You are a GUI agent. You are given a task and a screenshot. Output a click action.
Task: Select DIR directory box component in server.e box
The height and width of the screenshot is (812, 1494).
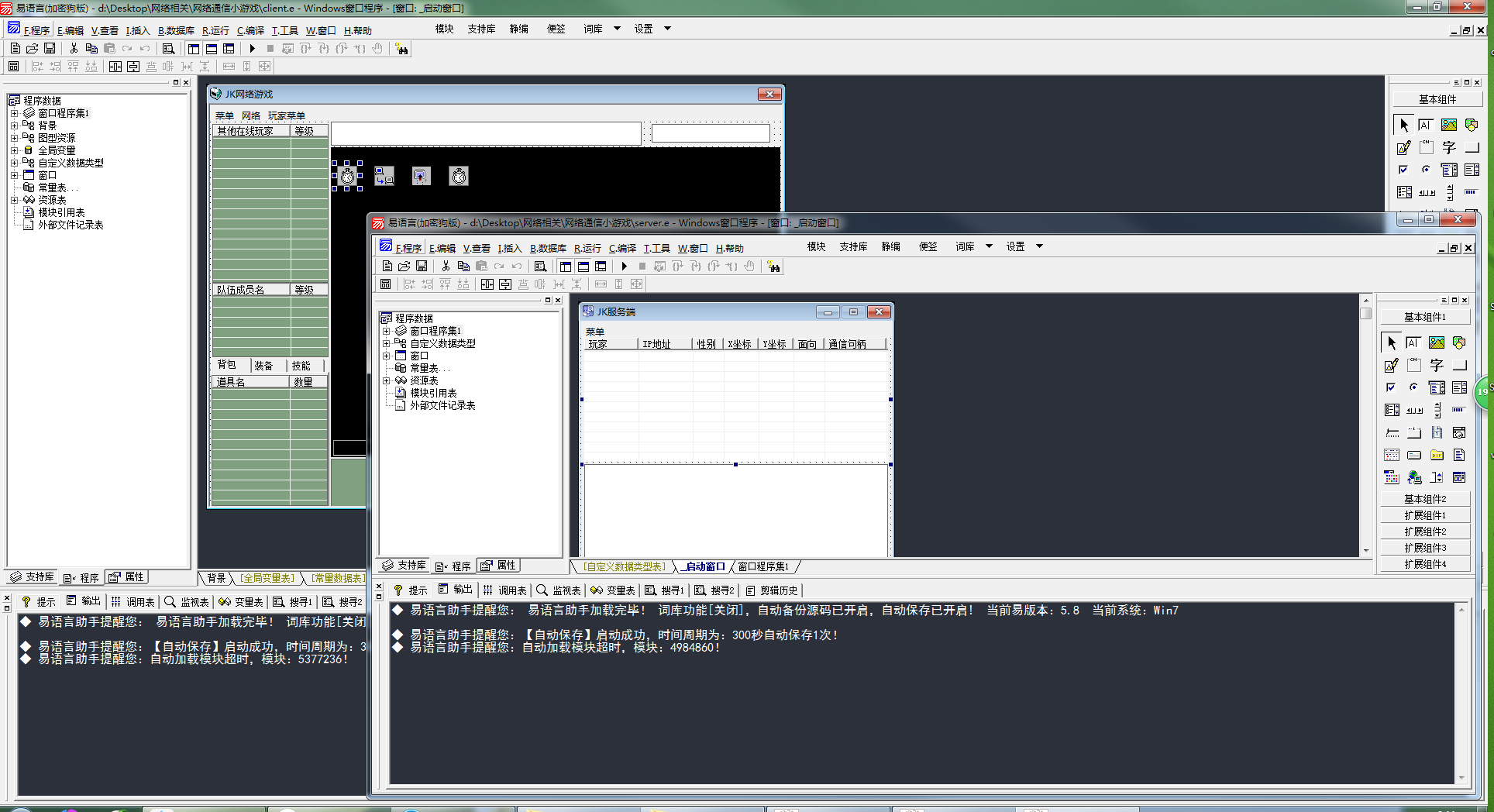1437,455
